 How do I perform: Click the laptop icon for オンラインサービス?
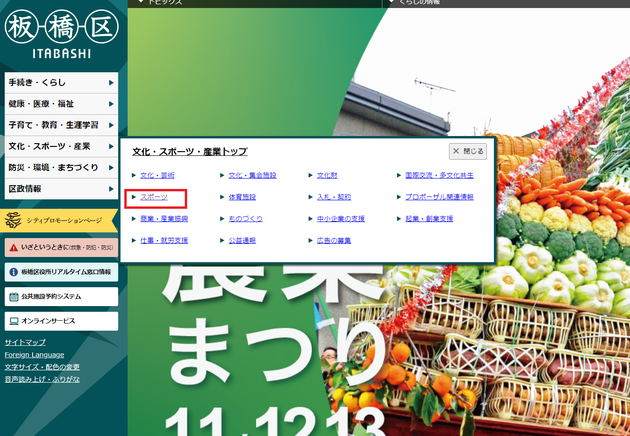point(14,321)
